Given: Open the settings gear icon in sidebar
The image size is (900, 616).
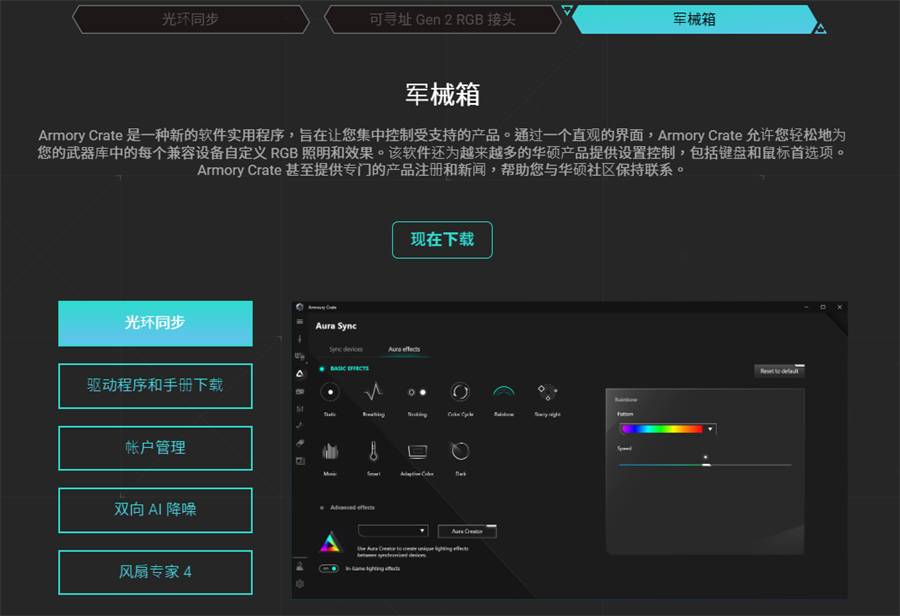Looking at the screenshot, I should pyautogui.click(x=300, y=584).
